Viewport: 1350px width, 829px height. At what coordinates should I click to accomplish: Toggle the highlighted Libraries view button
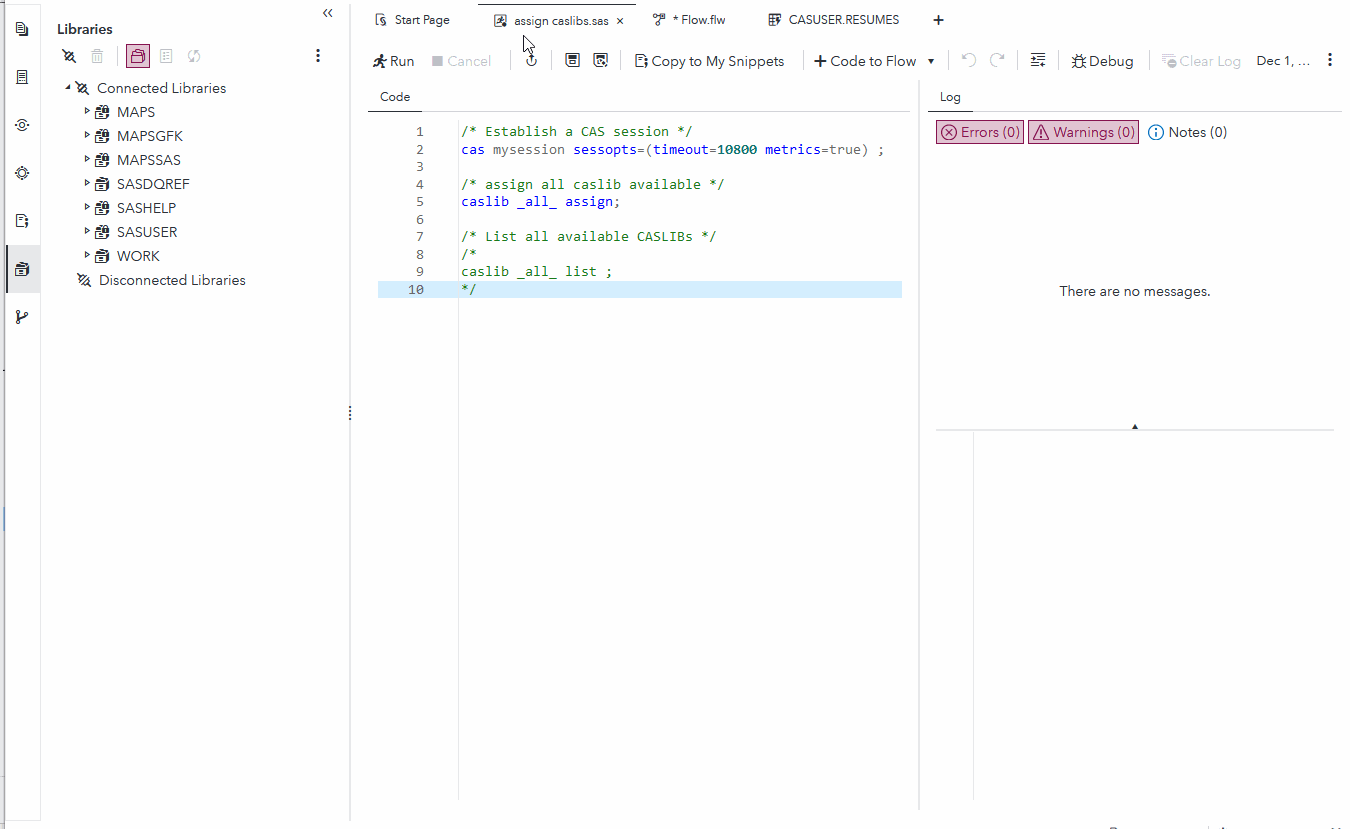click(138, 56)
